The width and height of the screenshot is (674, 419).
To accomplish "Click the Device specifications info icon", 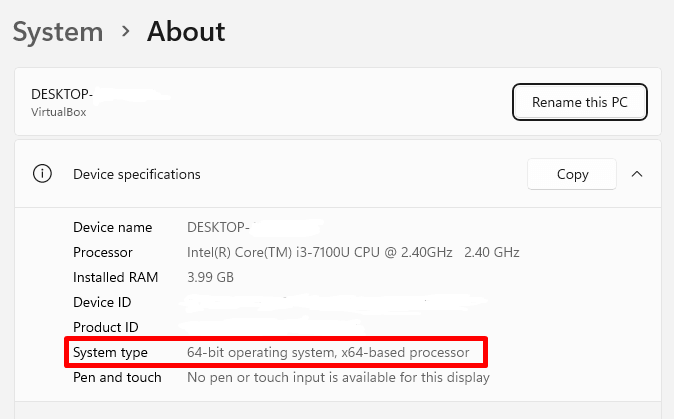I will click(42, 174).
